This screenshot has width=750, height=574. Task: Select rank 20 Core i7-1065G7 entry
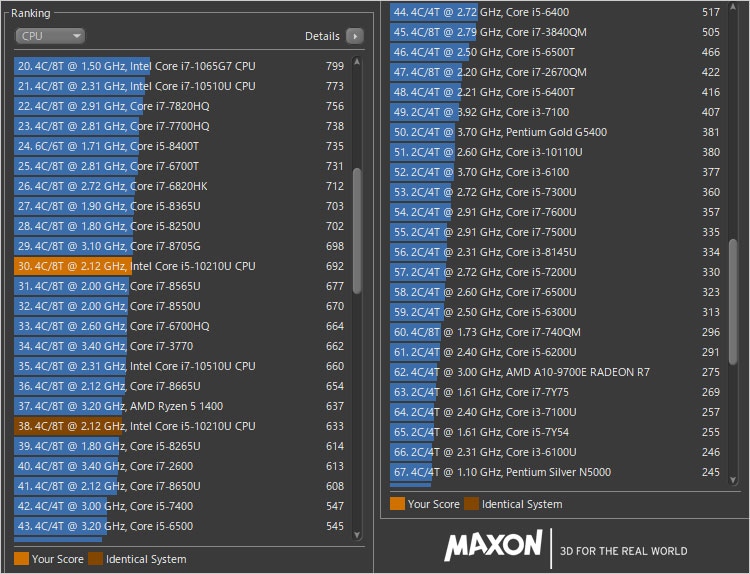pyautogui.click(x=179, y=66)
